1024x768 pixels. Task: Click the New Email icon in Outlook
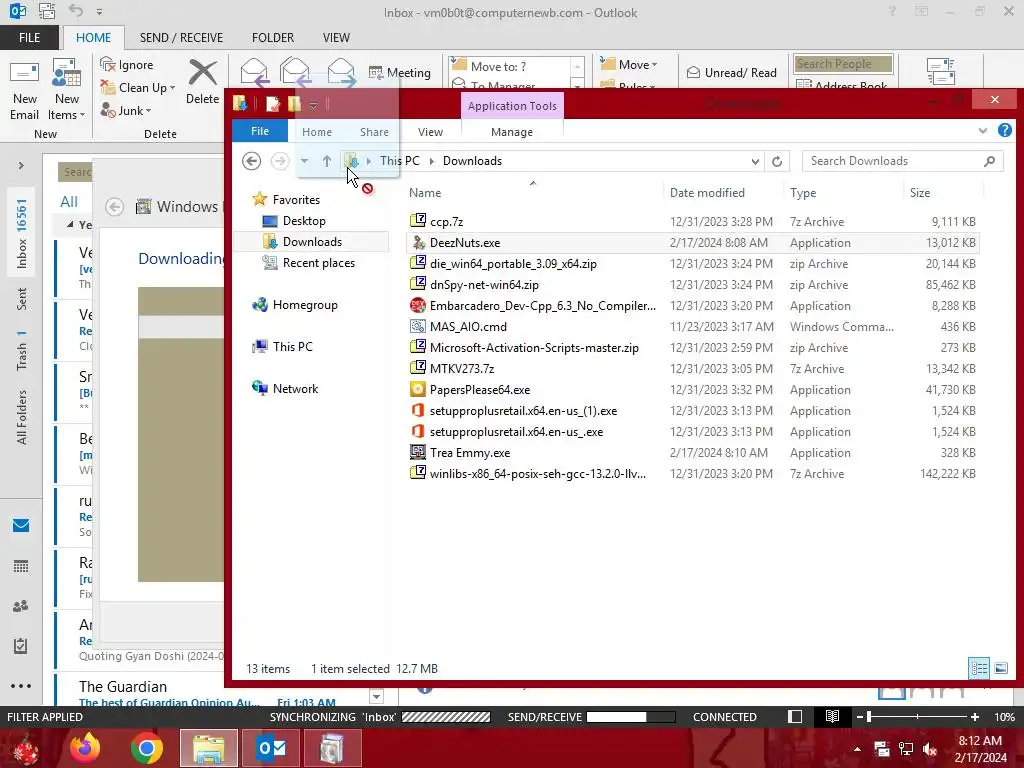24,90
